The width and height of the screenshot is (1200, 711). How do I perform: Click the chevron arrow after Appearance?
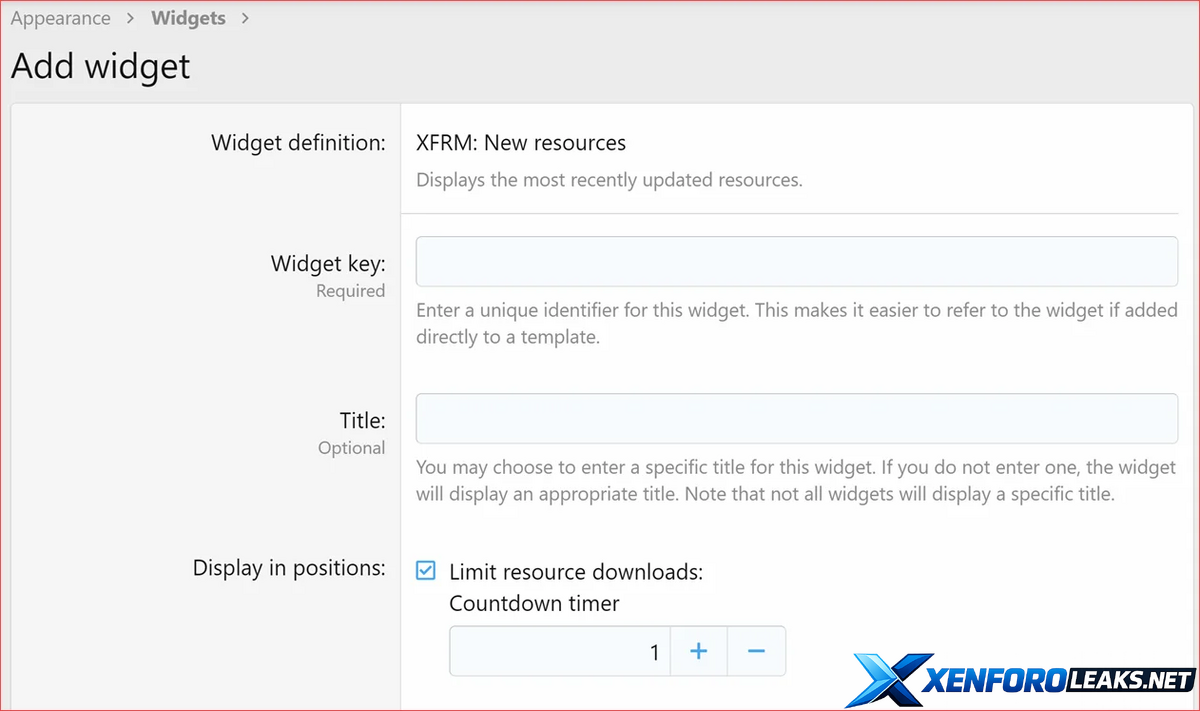131,19
